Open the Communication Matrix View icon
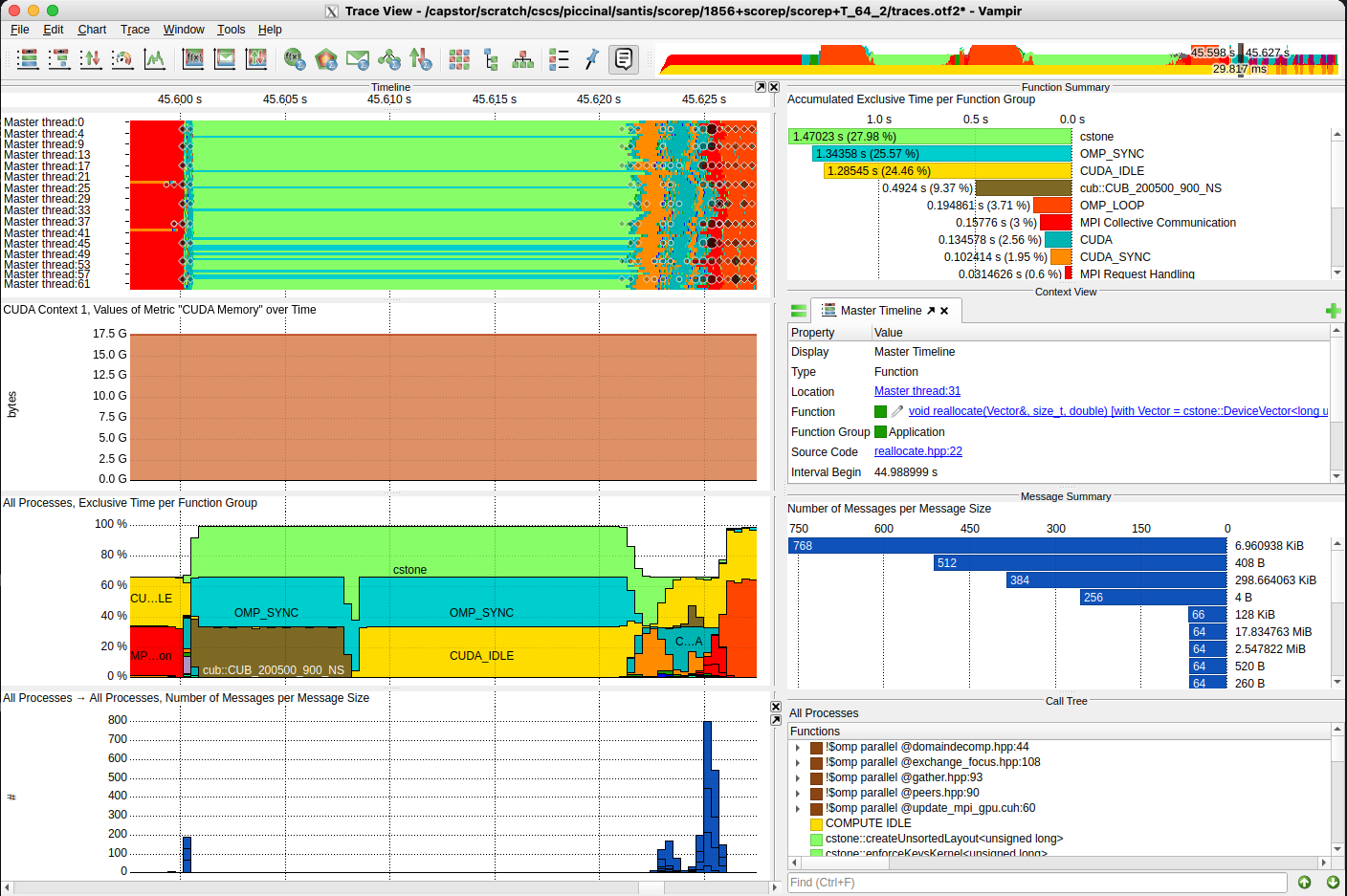The width and height of the screenshot is (1347, 896). pyautogui.click(x=459, y=59)
